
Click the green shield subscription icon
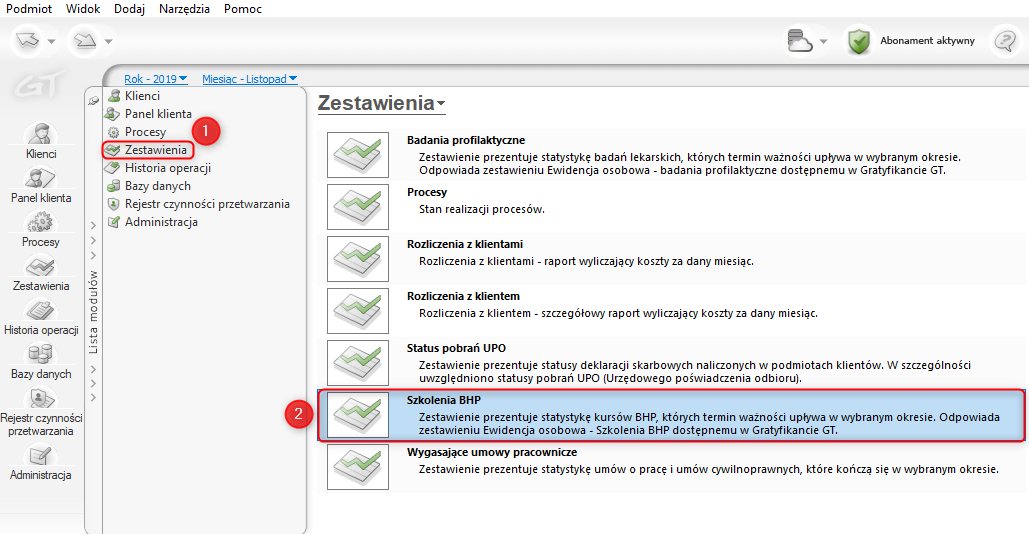point(858,41)
